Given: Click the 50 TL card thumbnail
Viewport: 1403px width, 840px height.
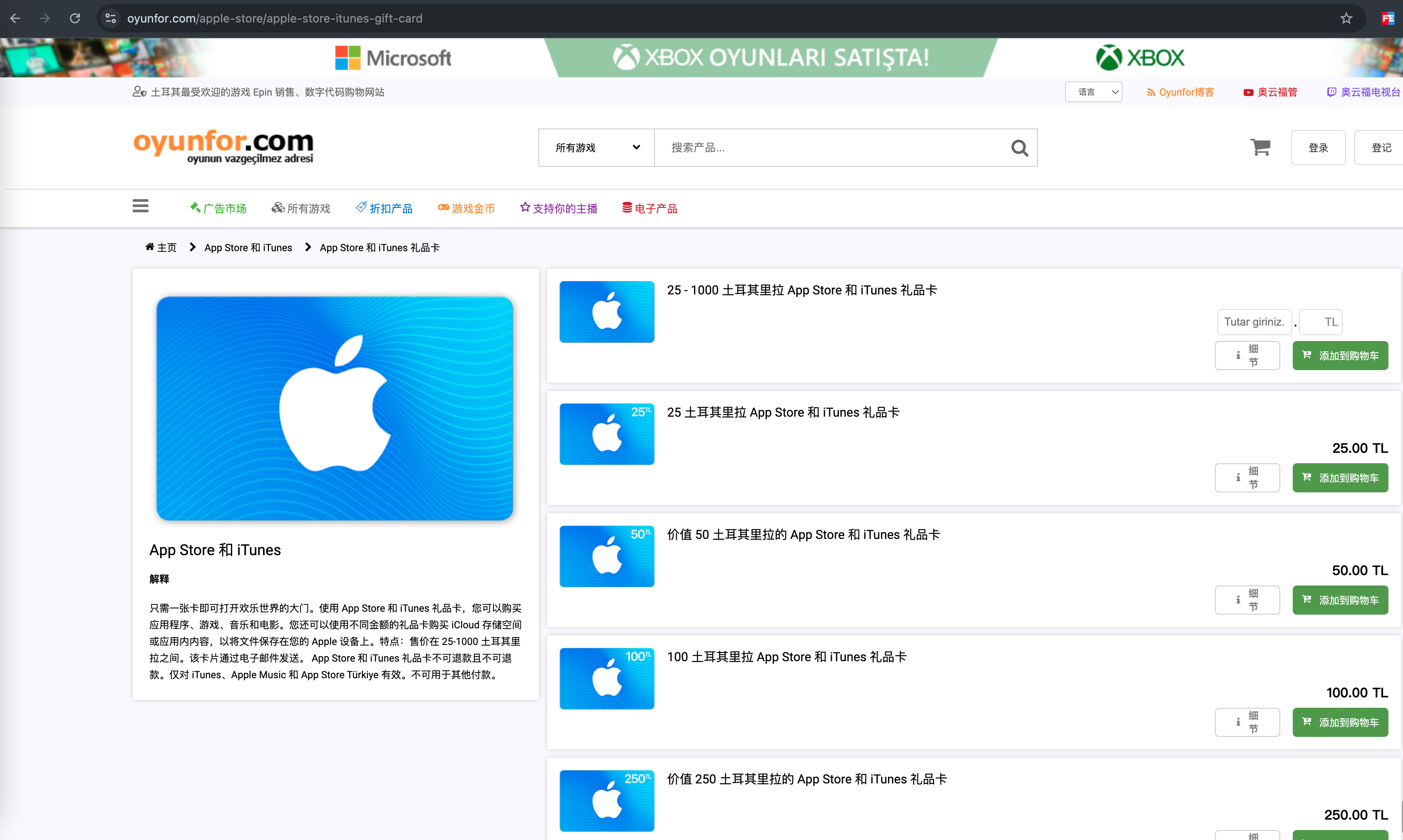Looking at the screenshot, I should (x=606, y=556).
